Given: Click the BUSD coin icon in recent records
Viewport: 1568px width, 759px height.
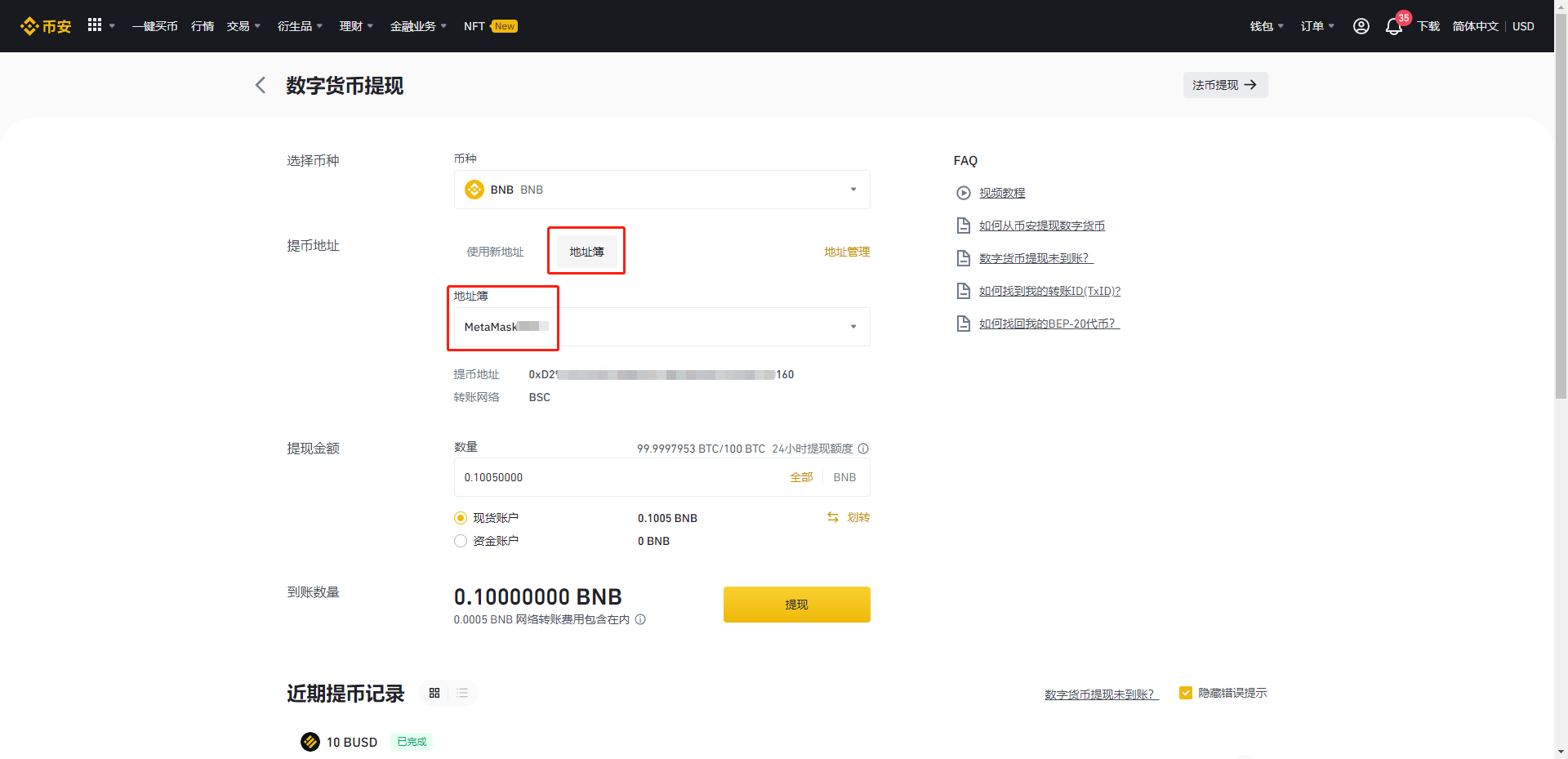Looking at the screenshot, I should 310,742.
